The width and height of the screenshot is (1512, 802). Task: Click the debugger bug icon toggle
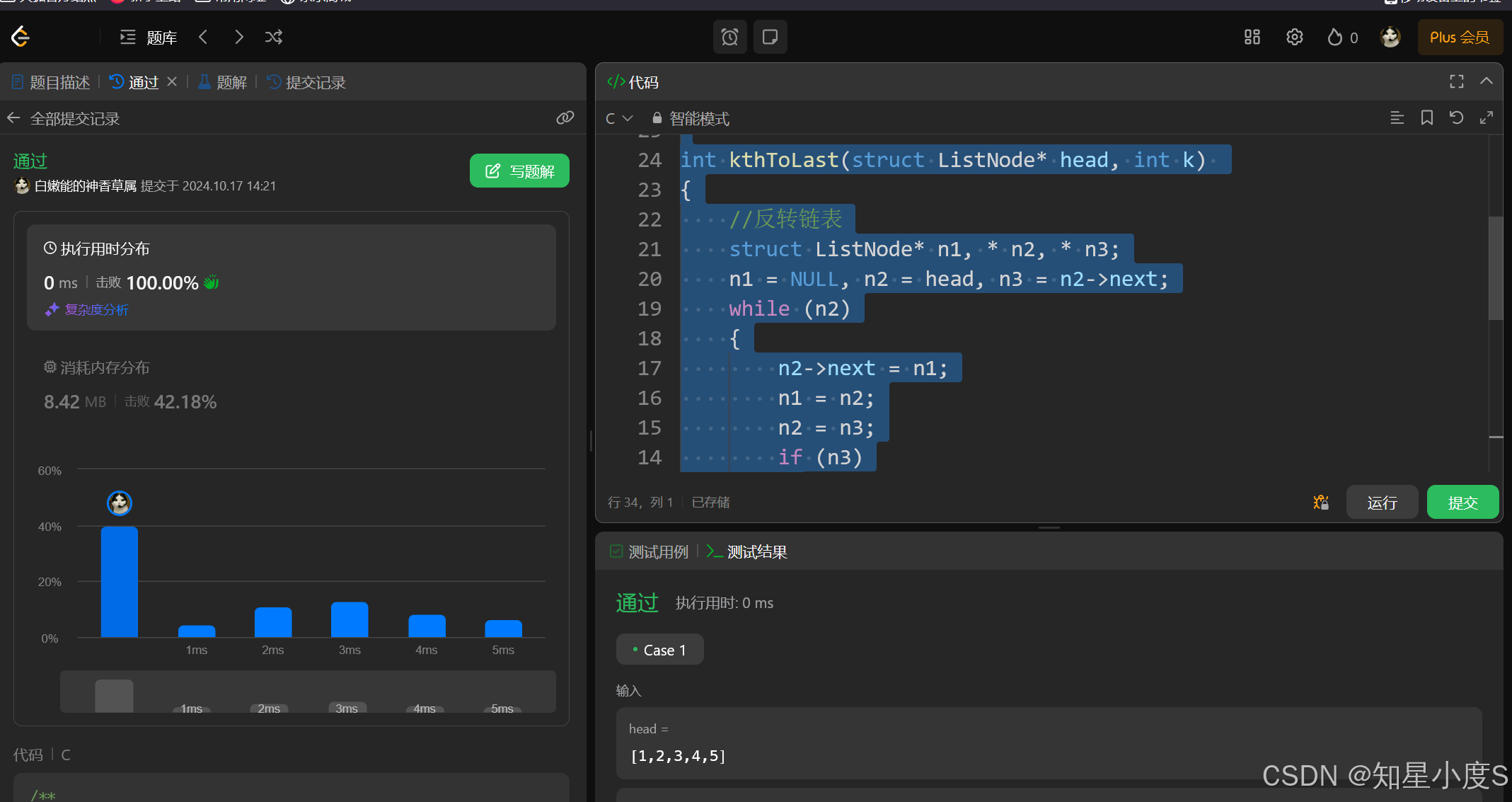tap(1320, 503)
